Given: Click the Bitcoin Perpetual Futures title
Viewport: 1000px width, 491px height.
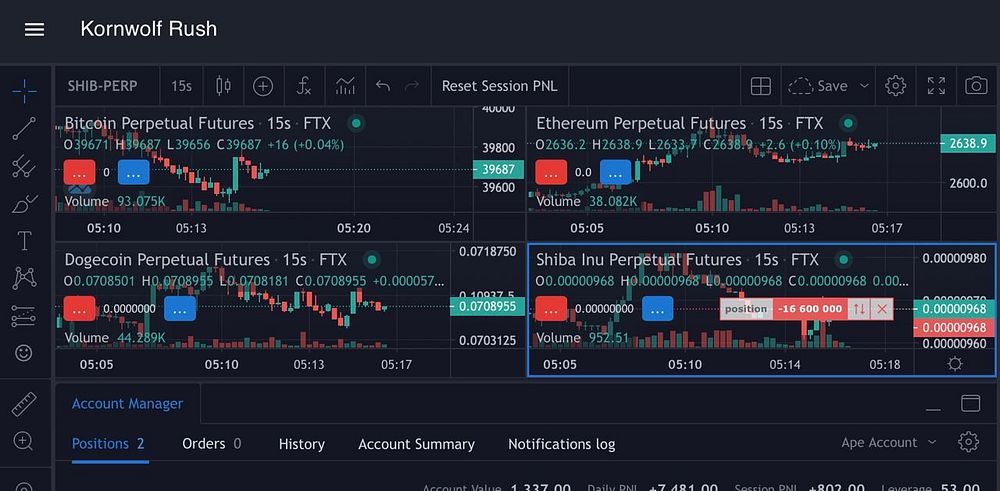Looking at the screenshot, I should pos(159,122).
